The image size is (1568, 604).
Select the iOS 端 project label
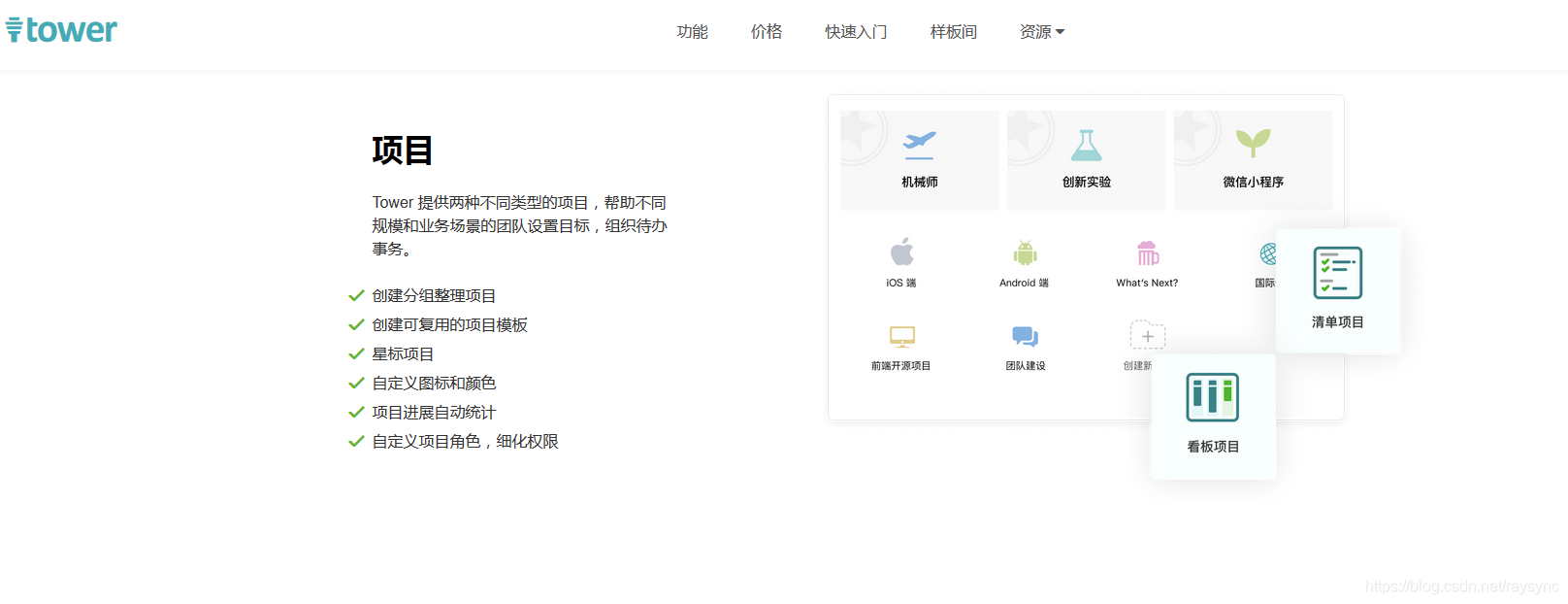pyautogui.click(x=900, y=283)
